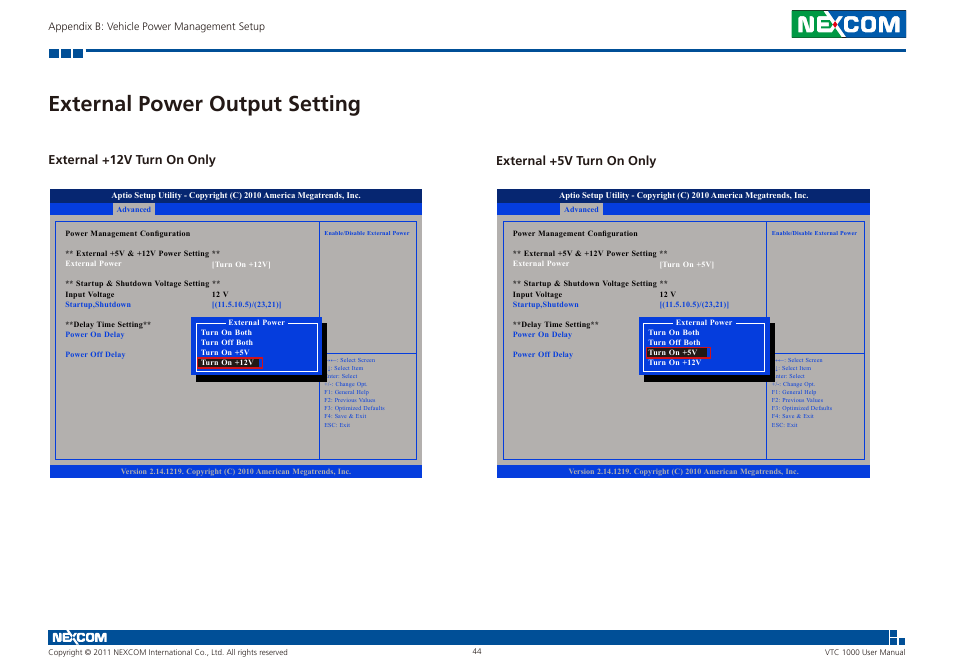The image size is (954, 672).
Task: Select the Startup,Shutdown item in the right screen
Action: pyautogui.click(x=545, y=305)
